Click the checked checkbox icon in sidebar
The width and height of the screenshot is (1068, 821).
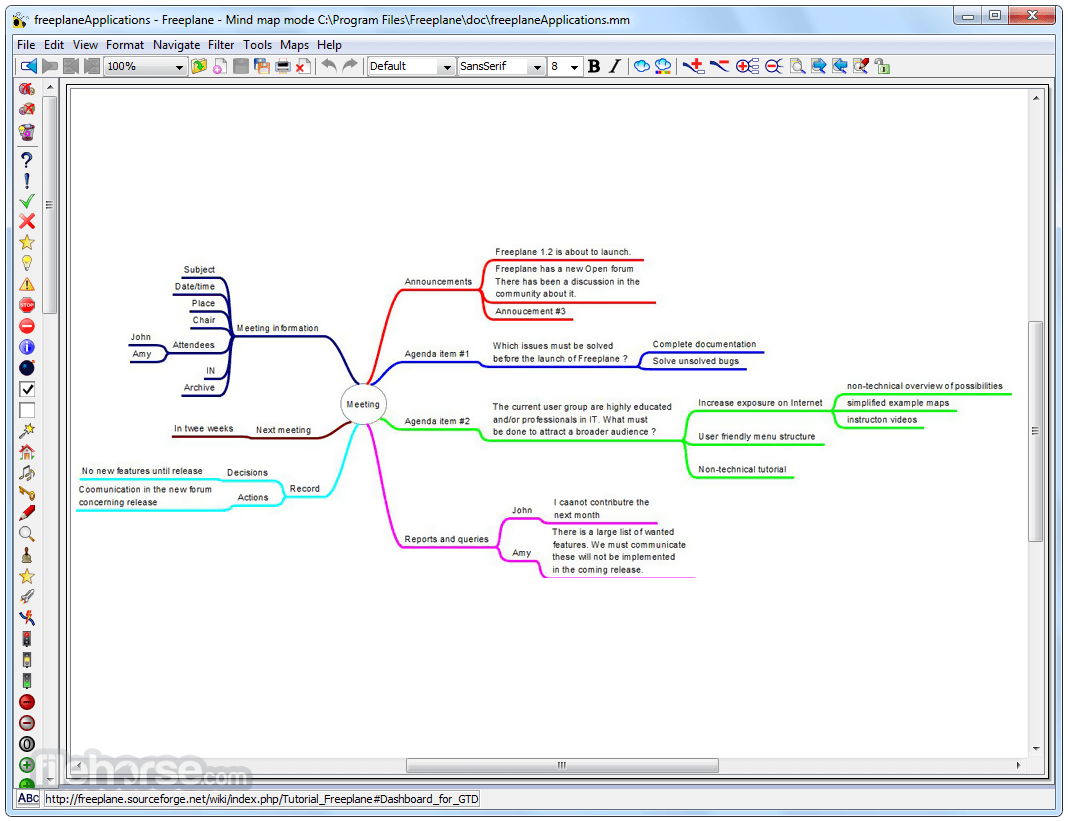point(27,389)
